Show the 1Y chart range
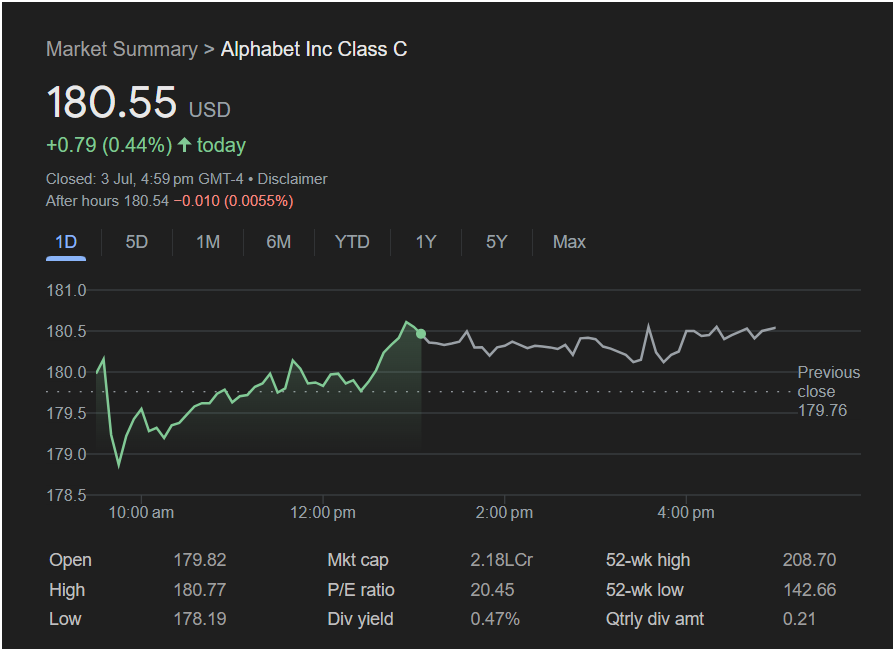 tap(426, 242)
